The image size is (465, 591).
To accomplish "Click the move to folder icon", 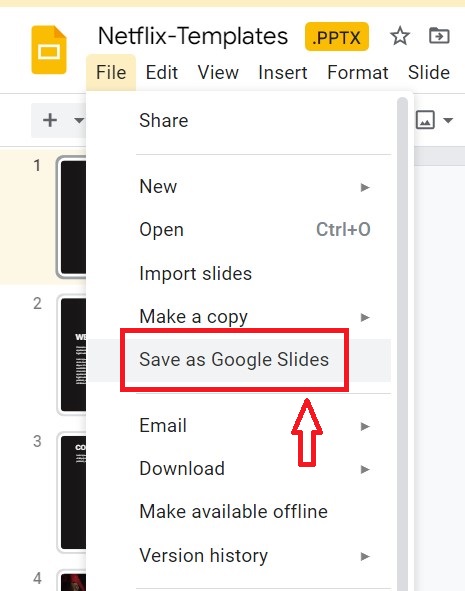I will click(x=439, y=36).
